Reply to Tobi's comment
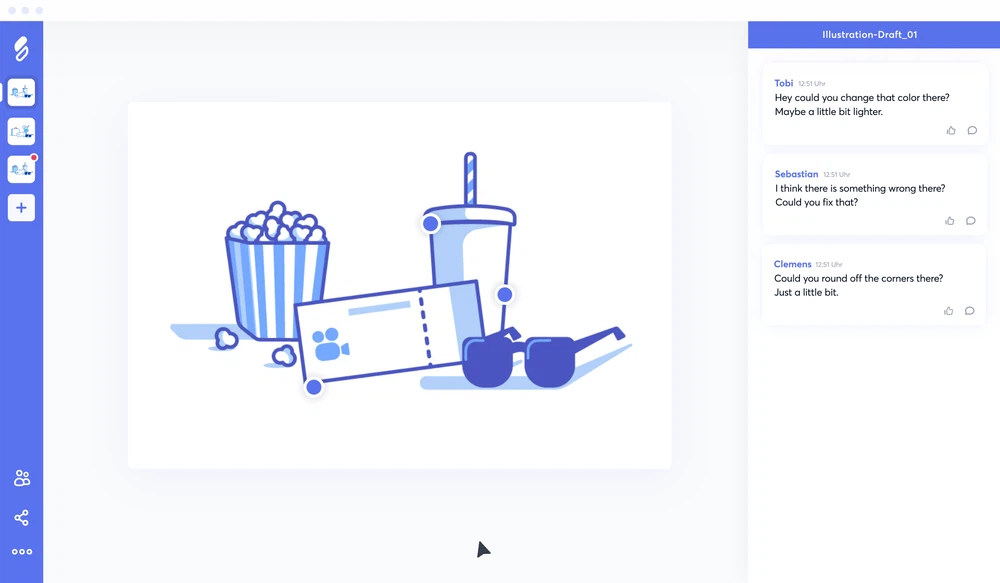The image size is (1000, 583). pyautogui.click(x=972, y=130)
